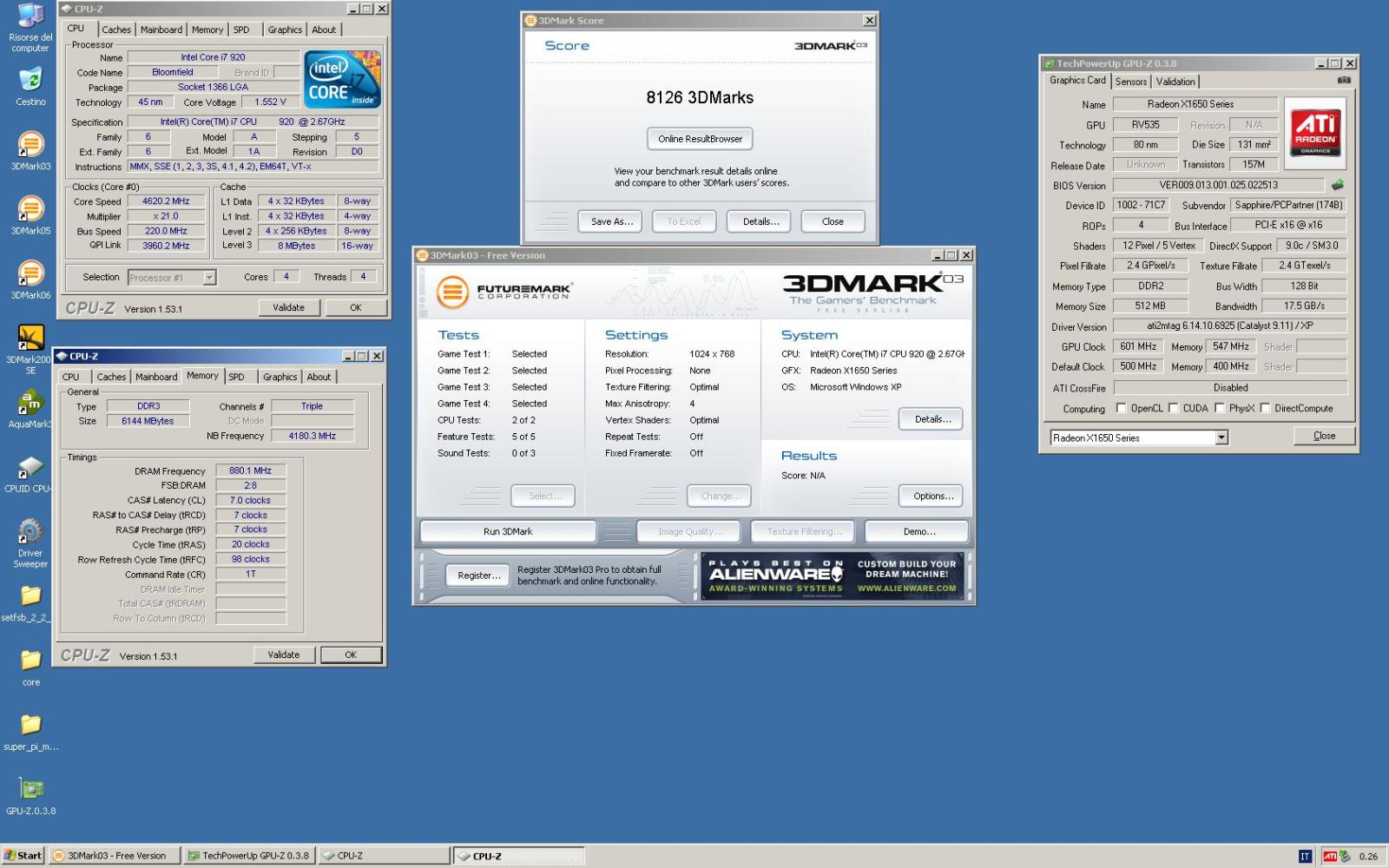Open the Cestino recycle bin icon

tap(30, 87)
